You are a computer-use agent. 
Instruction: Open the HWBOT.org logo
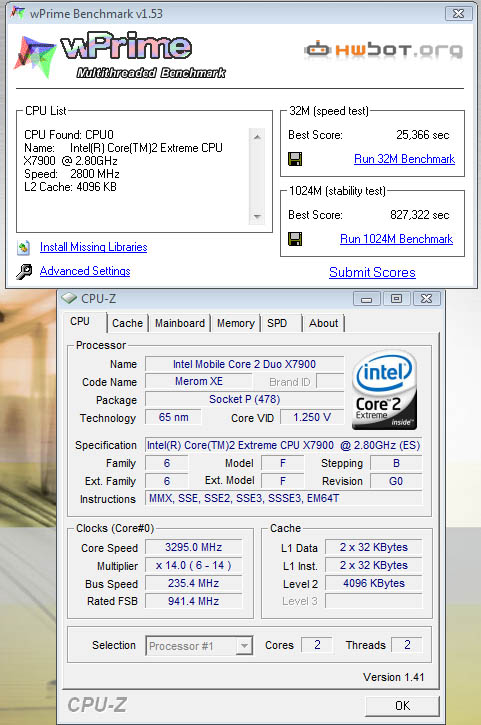pyautogui.click(x=383, y=50)
